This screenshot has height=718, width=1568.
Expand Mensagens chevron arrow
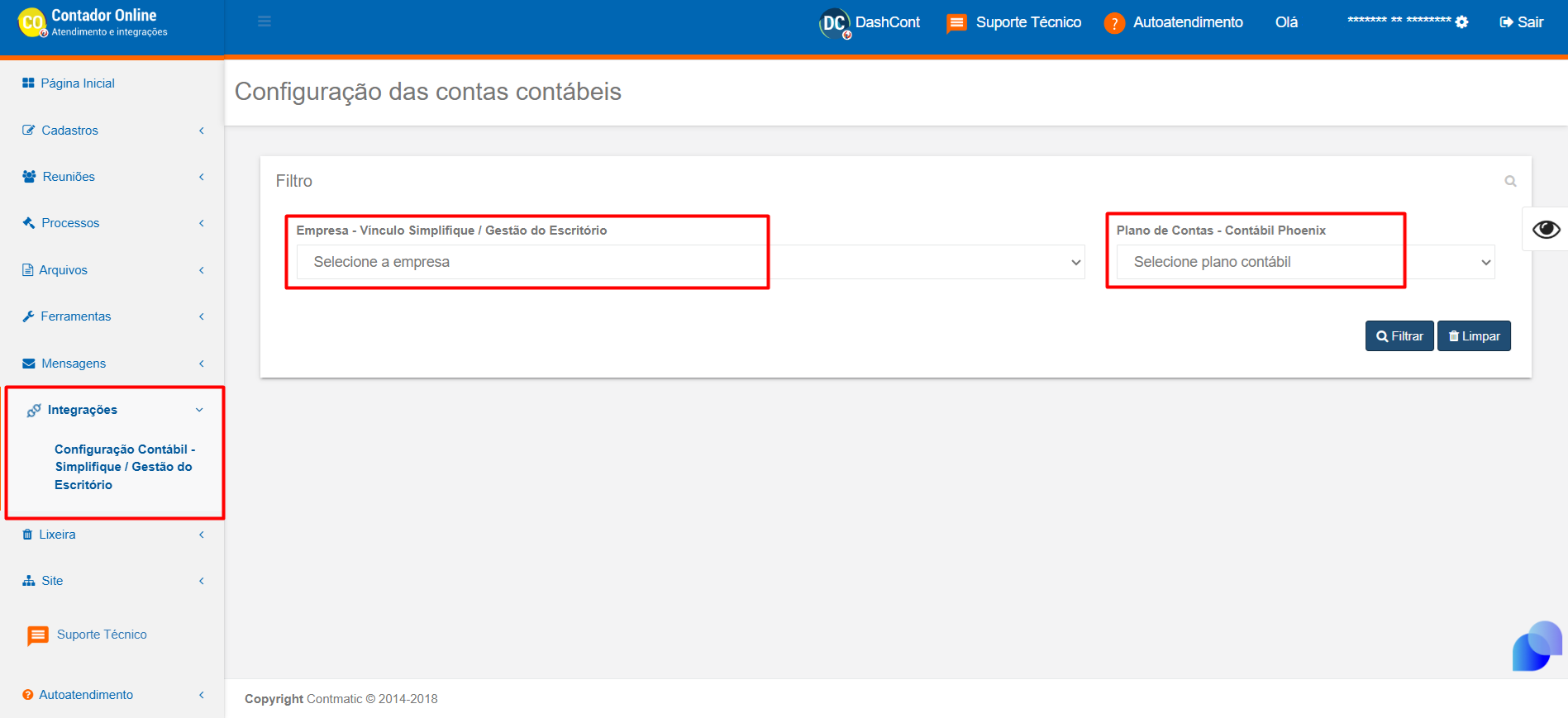[x=201, y=364]
